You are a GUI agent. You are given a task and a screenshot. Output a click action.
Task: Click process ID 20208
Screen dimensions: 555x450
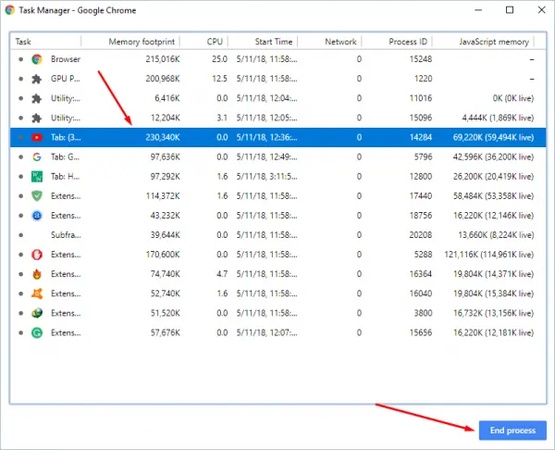420,235
